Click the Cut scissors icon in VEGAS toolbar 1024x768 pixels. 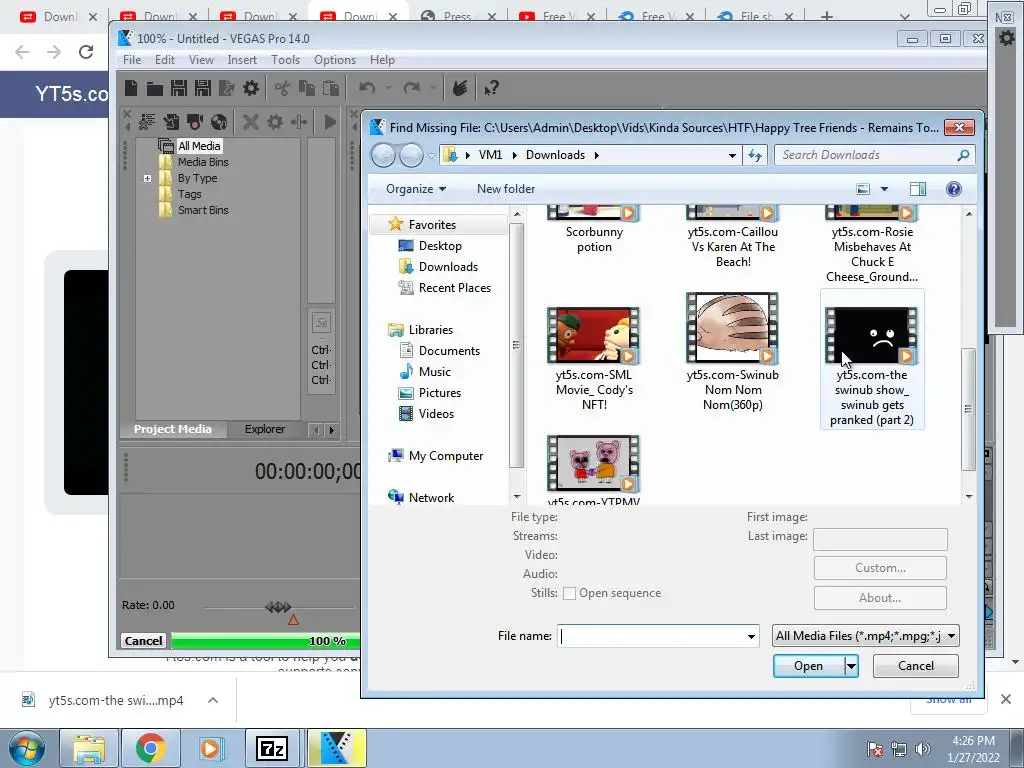click(x=282, y=88)
